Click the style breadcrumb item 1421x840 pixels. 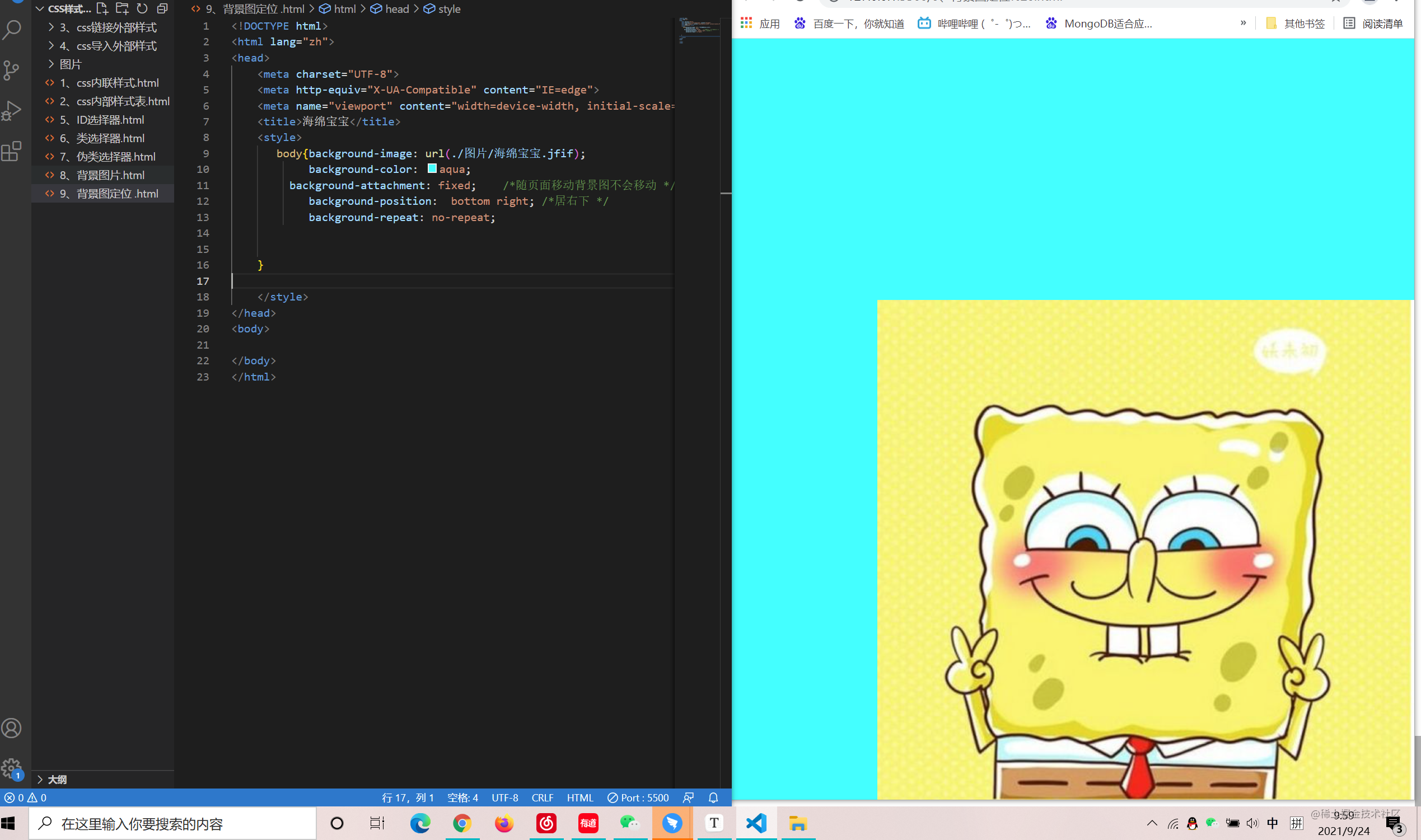point(442,8)
